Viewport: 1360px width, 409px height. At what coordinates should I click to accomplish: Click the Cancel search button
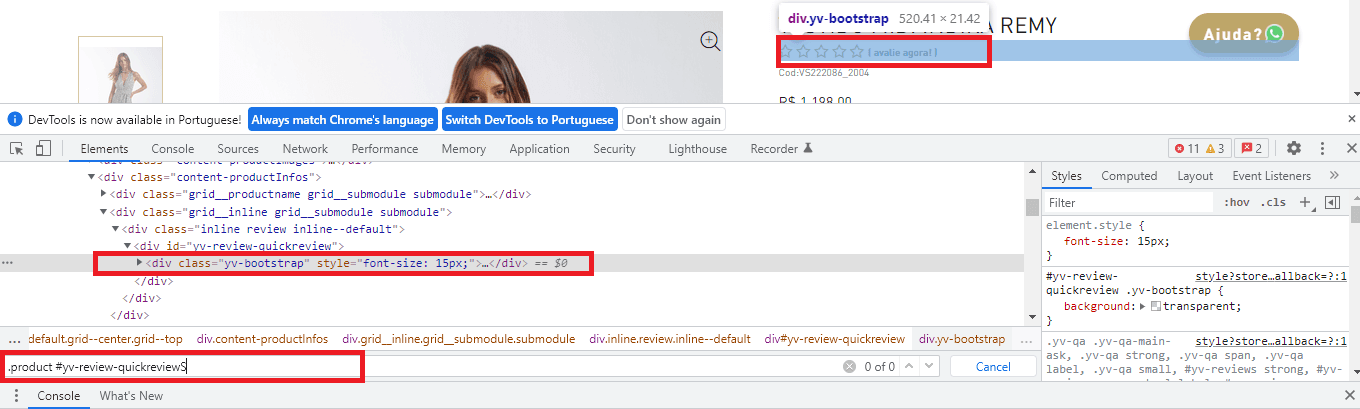(x=993, y=367)
